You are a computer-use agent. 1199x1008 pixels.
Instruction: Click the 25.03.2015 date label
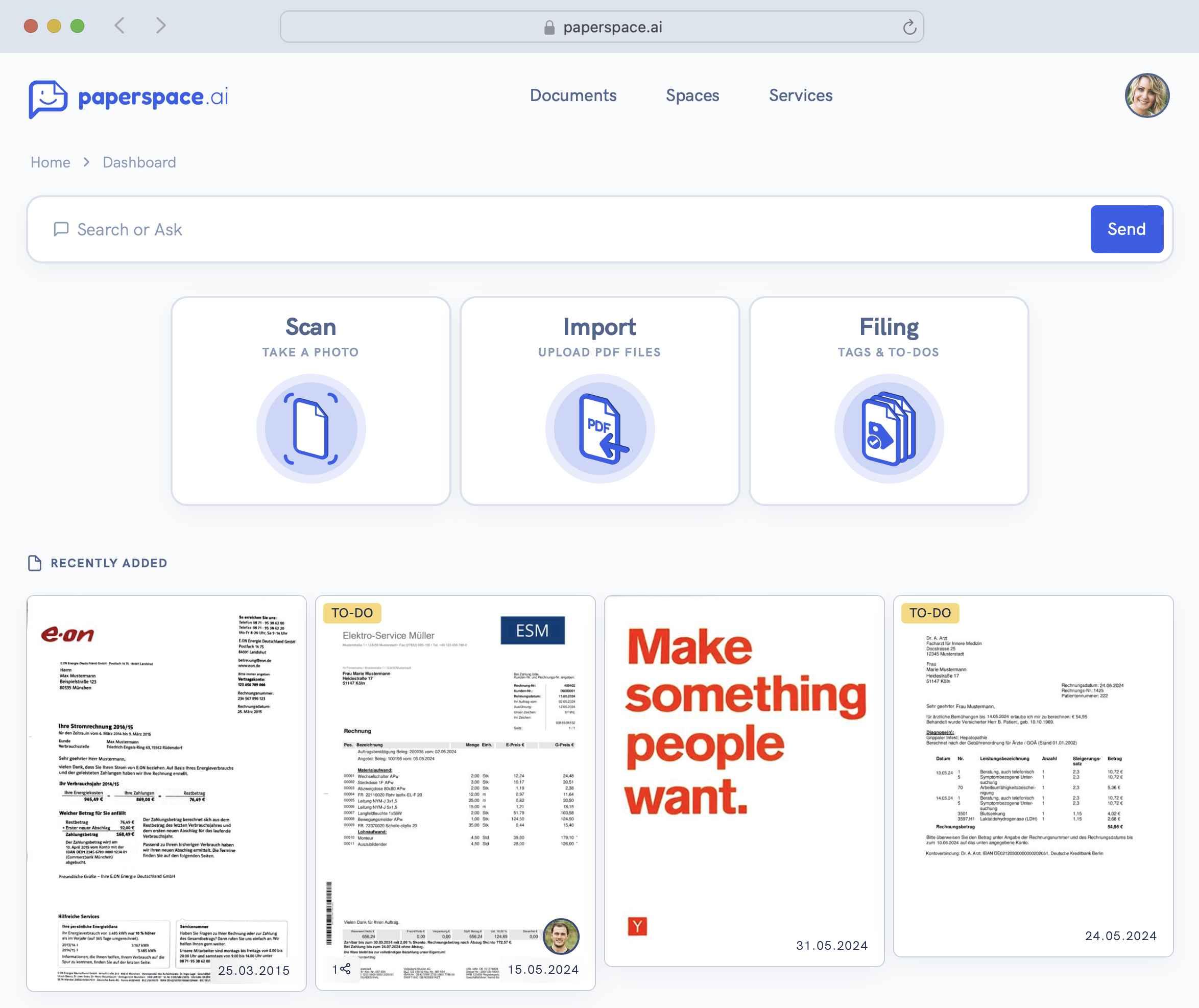click(254, 970)
